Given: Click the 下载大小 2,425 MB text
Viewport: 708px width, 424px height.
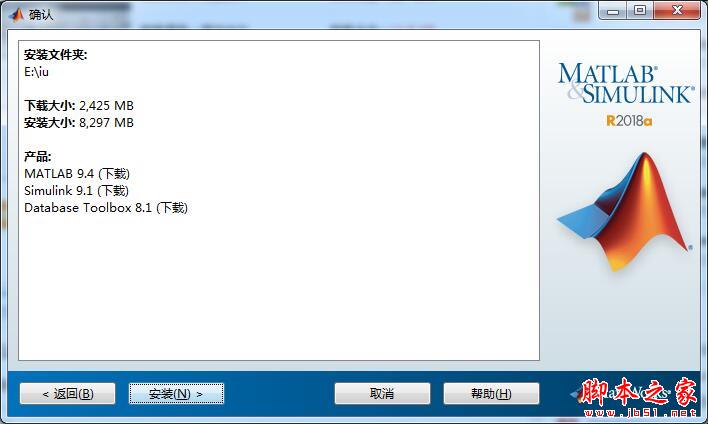Looking at the screenshot, I should (x=79, y=106).
